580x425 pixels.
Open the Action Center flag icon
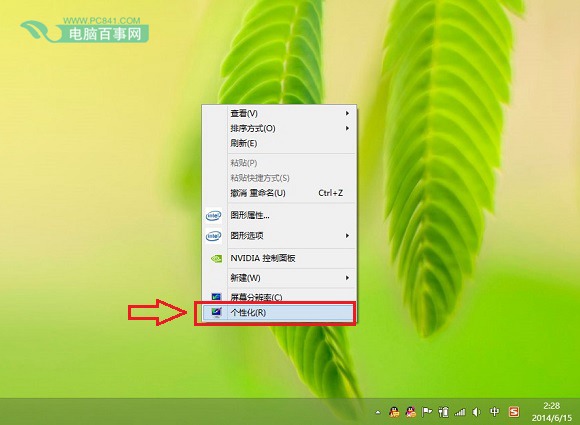click(427, 412)
